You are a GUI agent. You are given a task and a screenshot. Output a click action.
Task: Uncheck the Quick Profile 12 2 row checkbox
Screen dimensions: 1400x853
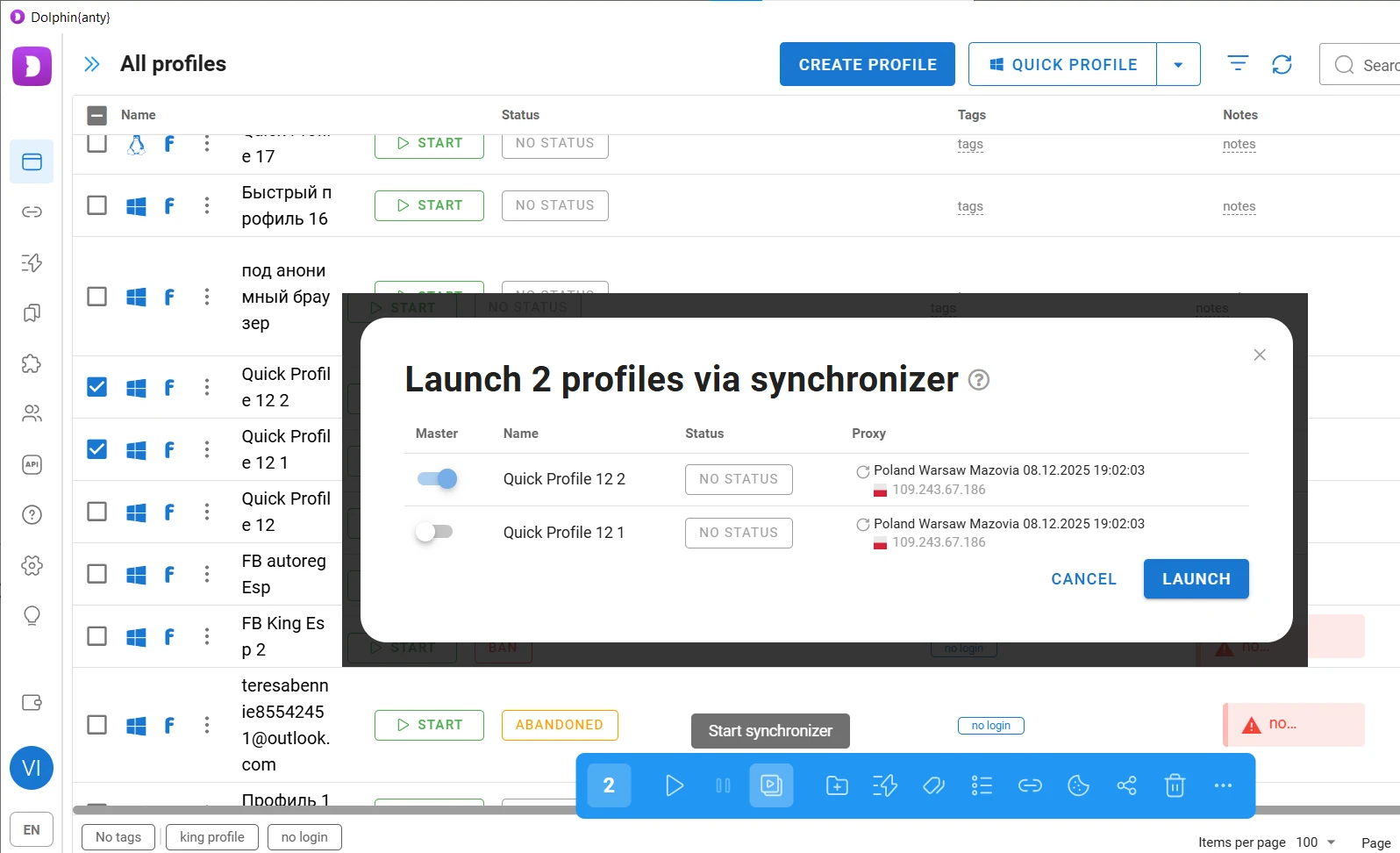[x=97, y=387]
